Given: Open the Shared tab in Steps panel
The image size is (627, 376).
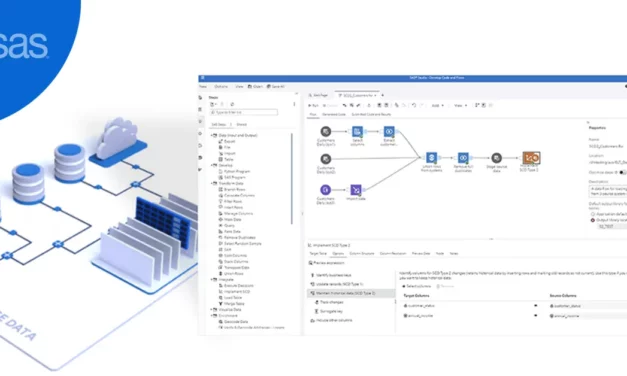Looking at the screenshot, I should 242,124.
